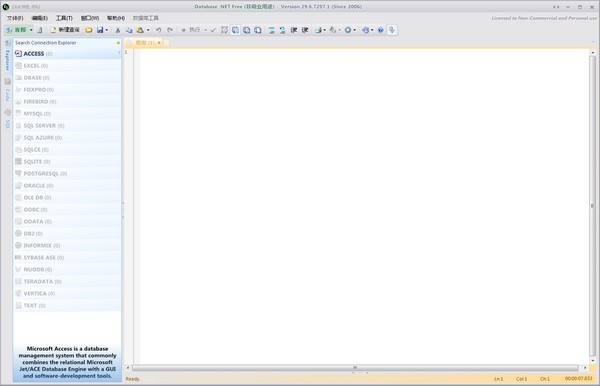Viewport: 600px width, 386px height.
Task: Click the blue help question mark icon
Action: [x=380, y=30]
